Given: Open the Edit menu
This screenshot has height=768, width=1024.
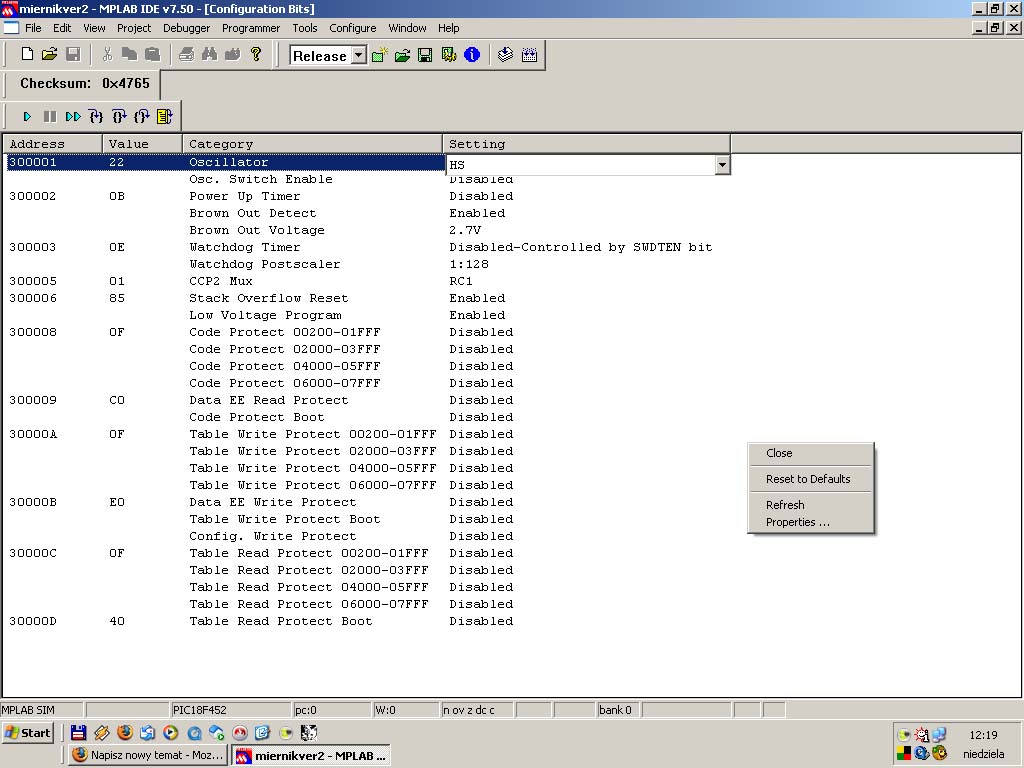Looking at the screenshot, I should pyautogui.click(x=62, y=28).
